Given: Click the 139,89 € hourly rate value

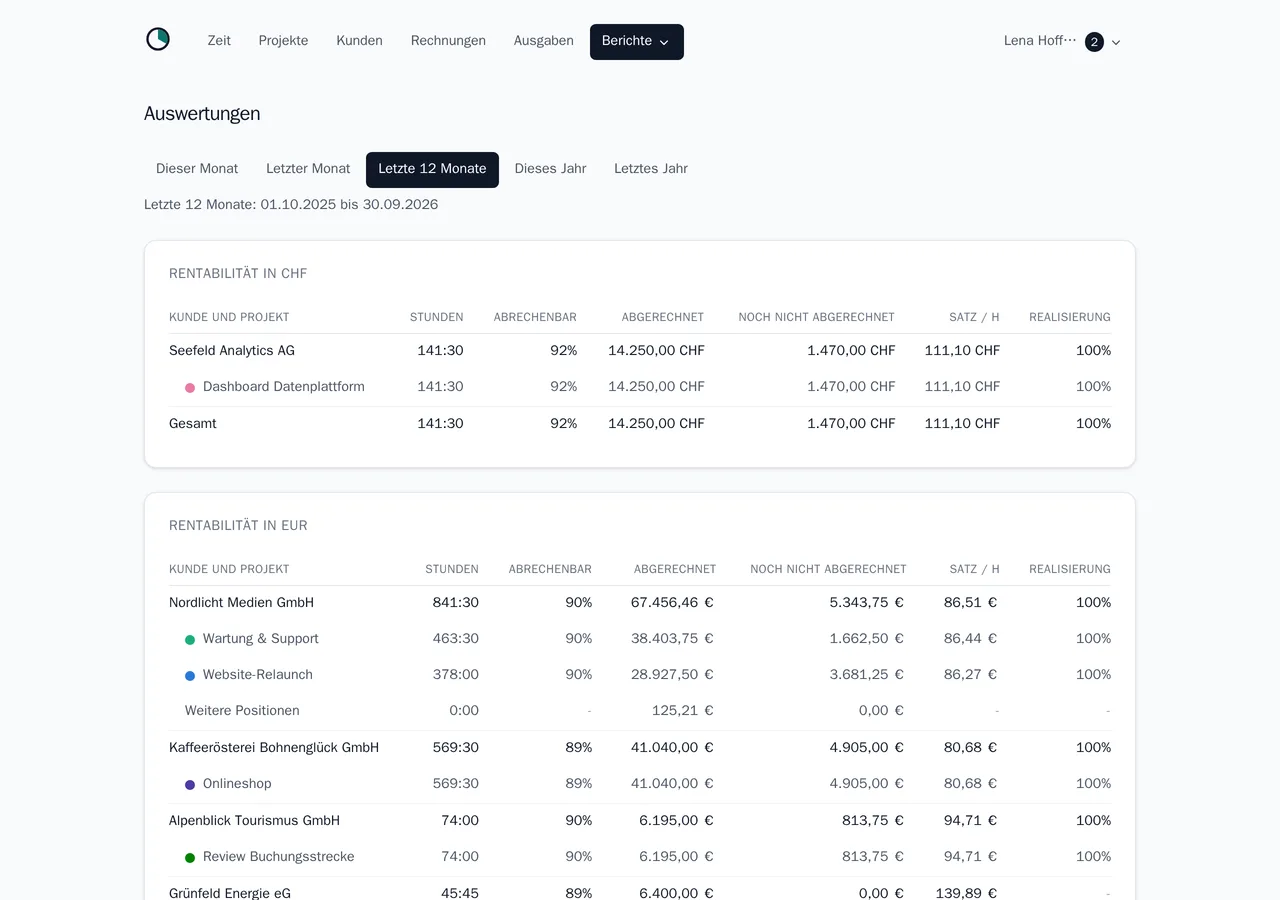Looking at the screenshot, I should coord(966,893).
